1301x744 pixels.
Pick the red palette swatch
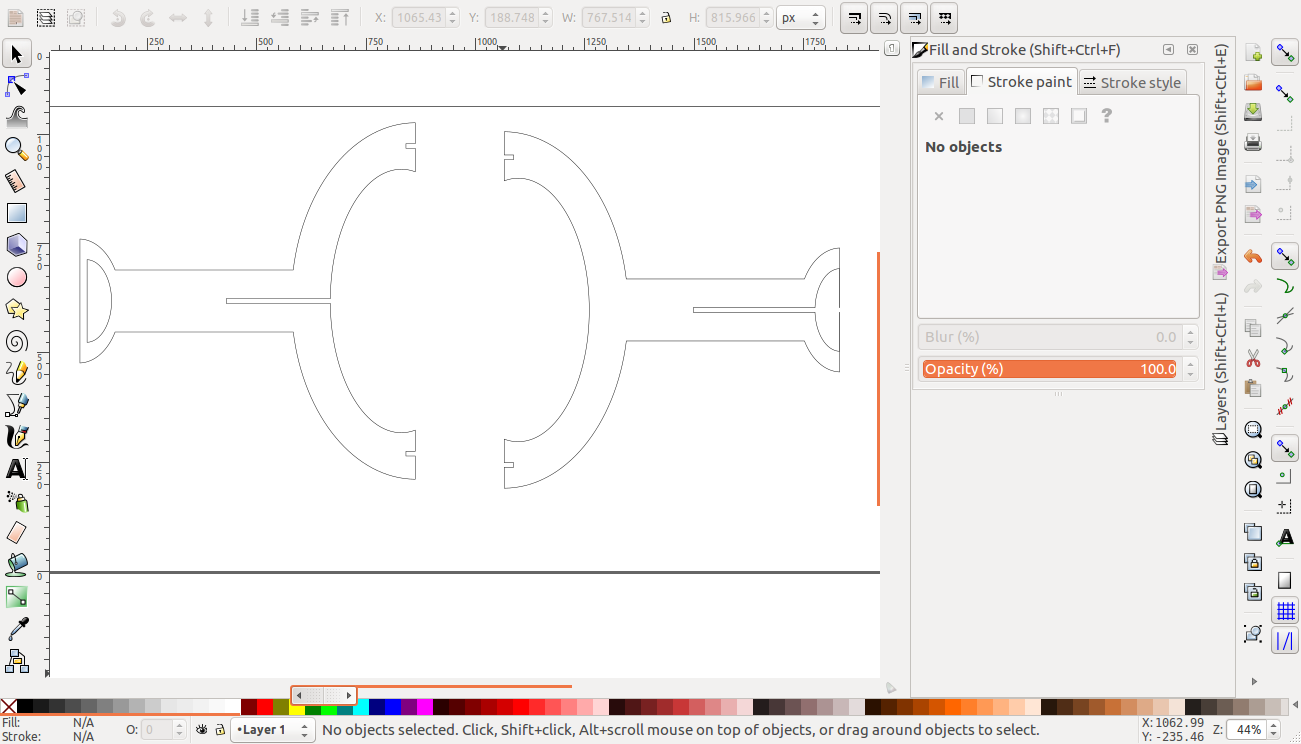click(265, 707)
